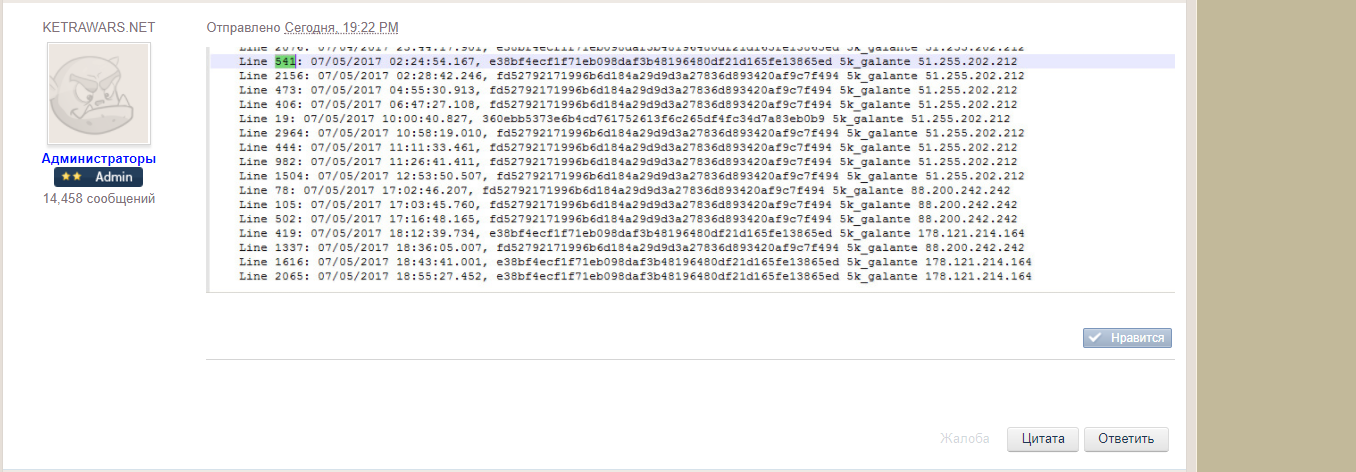Click the Нравится like button
Viewport: 1356px width, 472px height.
(x=1127, y=338)
